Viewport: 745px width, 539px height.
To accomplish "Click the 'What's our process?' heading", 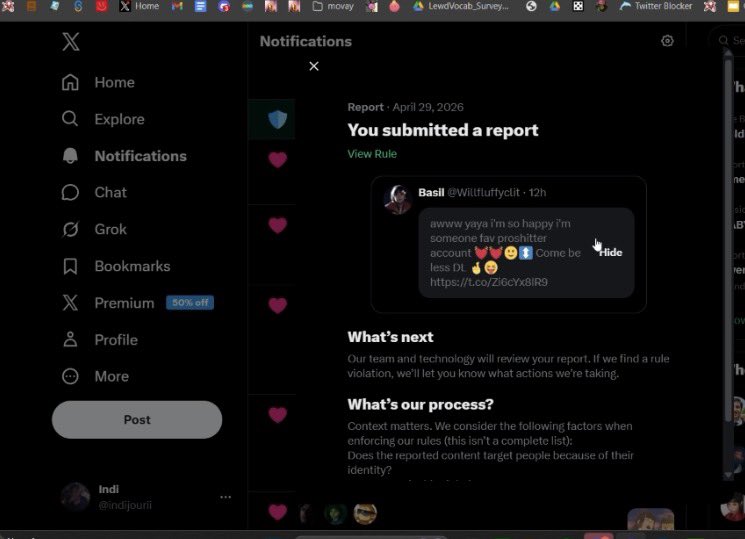I will pos(420,404).
